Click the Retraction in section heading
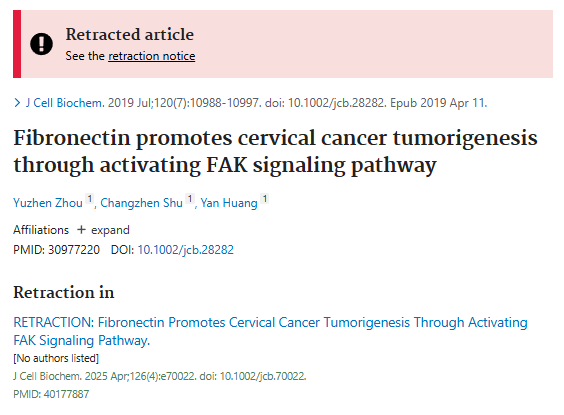Image resolution: width=564 pixels, height=415 pixels. click(64, 292)
